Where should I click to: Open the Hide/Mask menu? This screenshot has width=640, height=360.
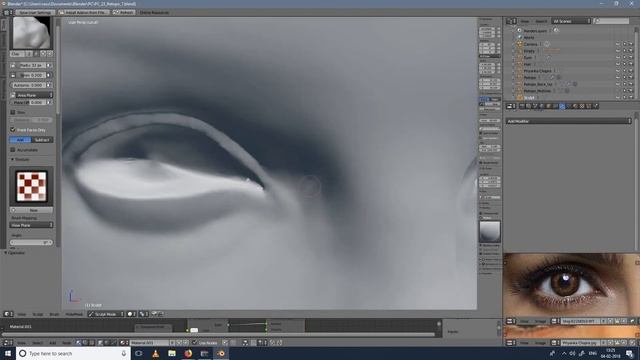pyautogui.click(x=74, y=314)
